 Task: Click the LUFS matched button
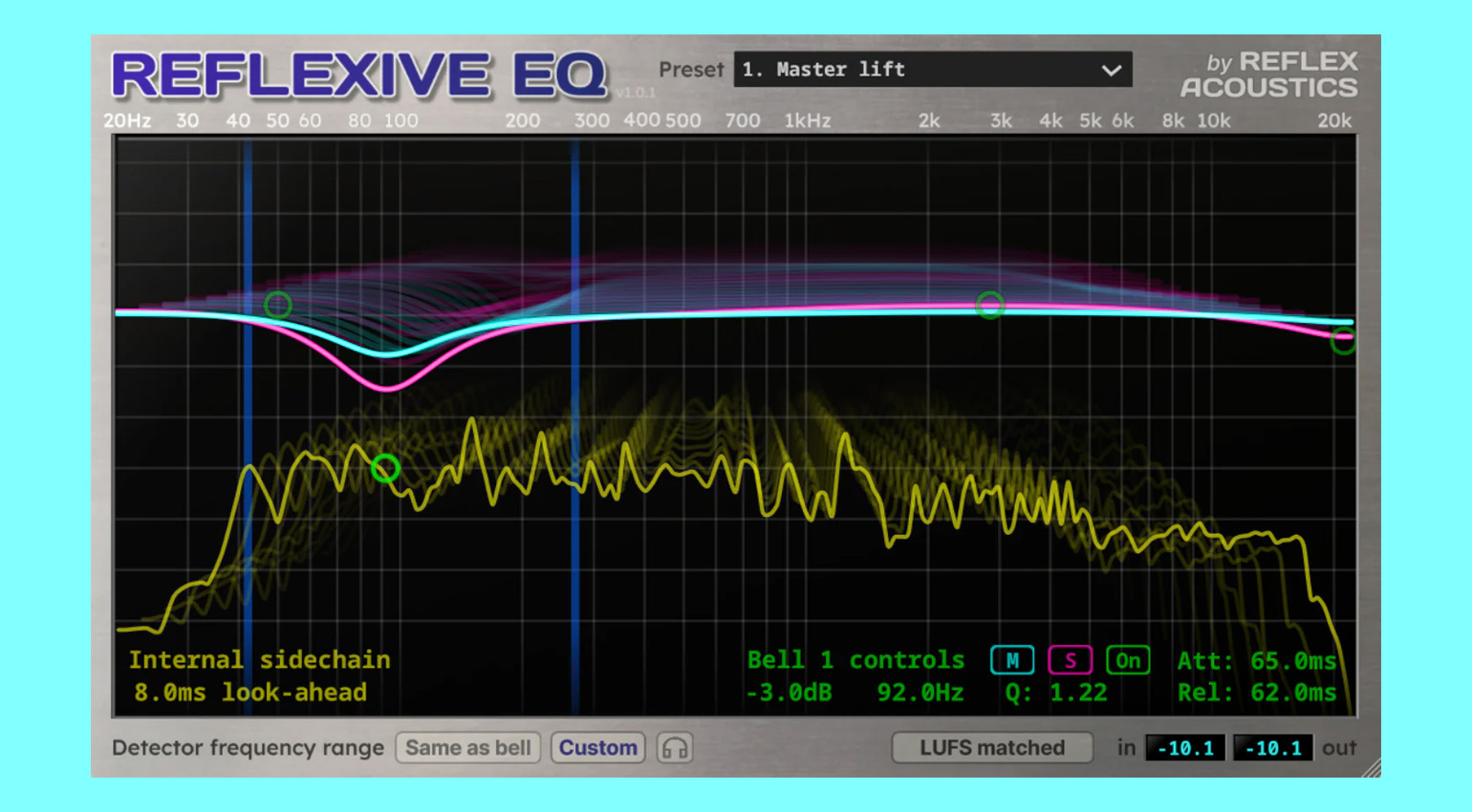point(991,748)
